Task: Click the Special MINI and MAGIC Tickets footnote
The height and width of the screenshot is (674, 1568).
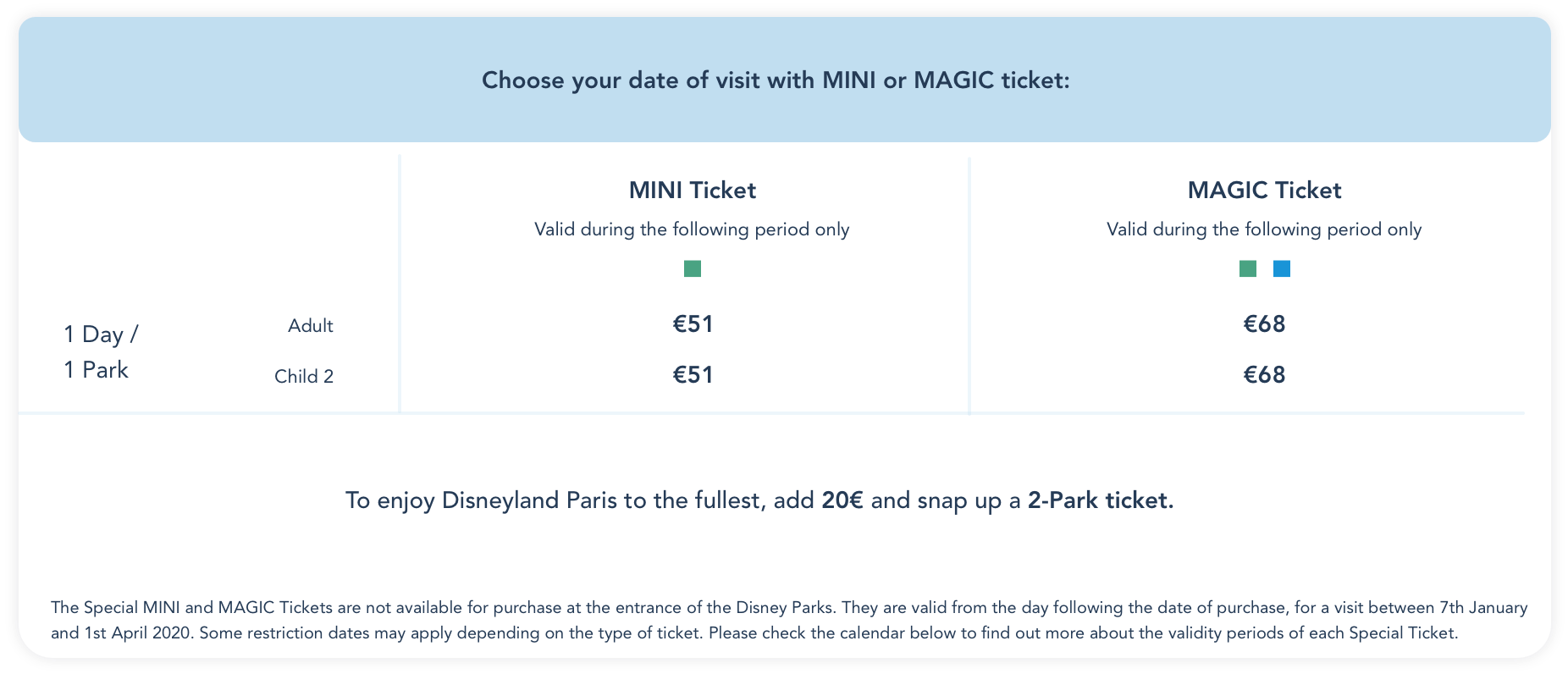Action: coord(789,620)
